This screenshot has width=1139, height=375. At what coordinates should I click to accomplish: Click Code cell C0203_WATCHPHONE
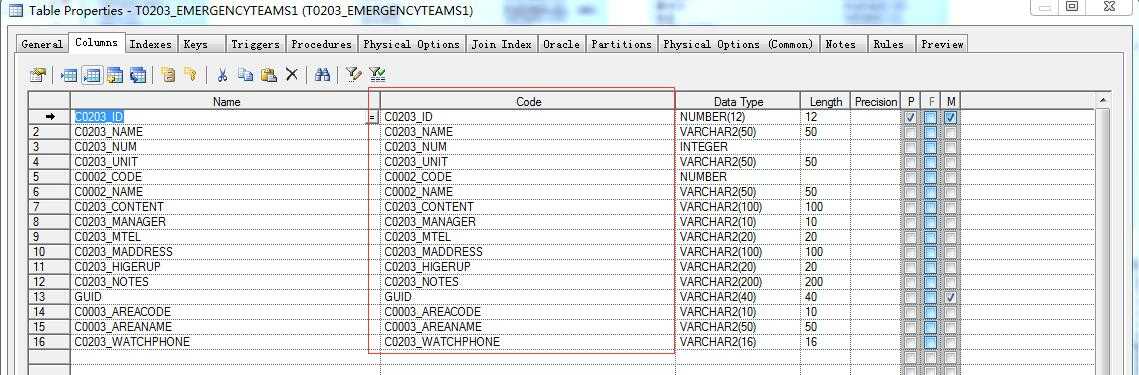pyautogui.click(x=528, y=342)
